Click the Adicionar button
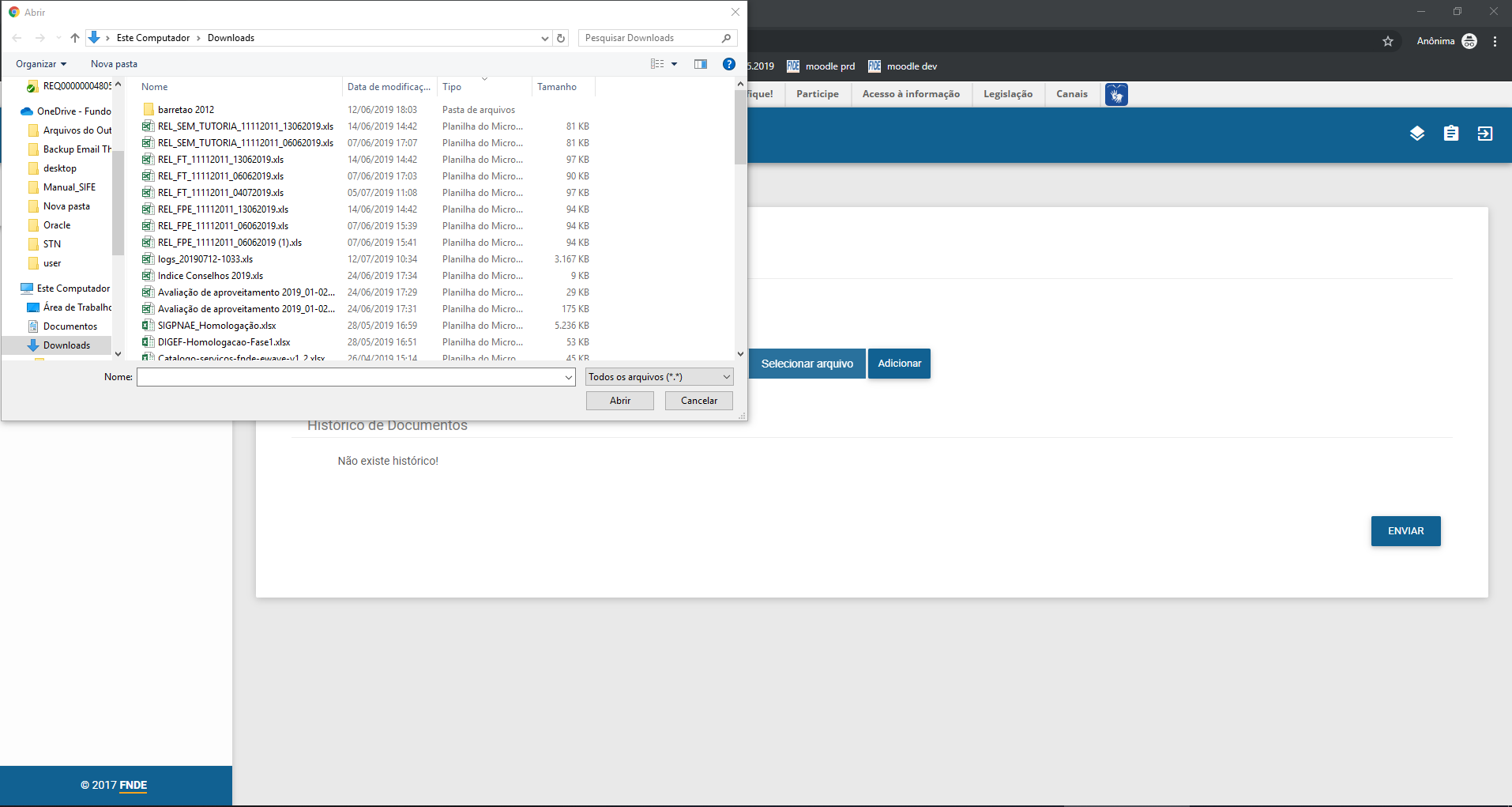The width and height of the screenshot is (1512, 807). [900, 364]
